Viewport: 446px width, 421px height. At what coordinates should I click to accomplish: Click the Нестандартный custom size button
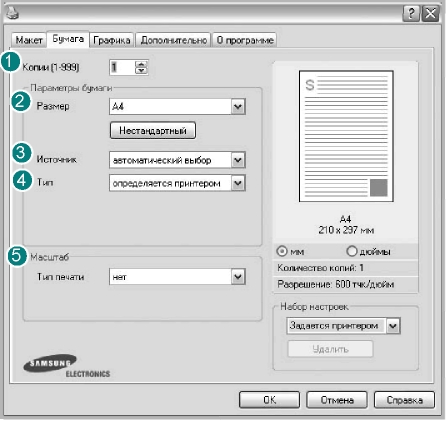[153, 130]
